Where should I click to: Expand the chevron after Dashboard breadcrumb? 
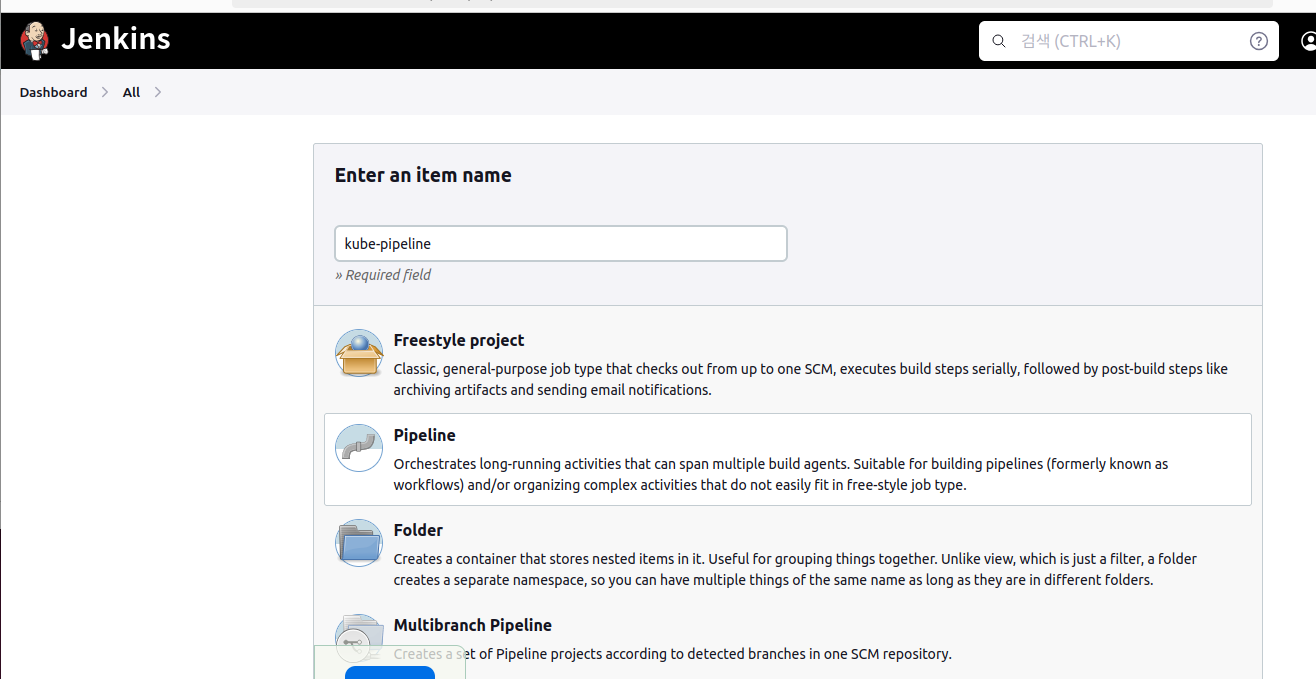pyautogui.click(x=106, y=92)
